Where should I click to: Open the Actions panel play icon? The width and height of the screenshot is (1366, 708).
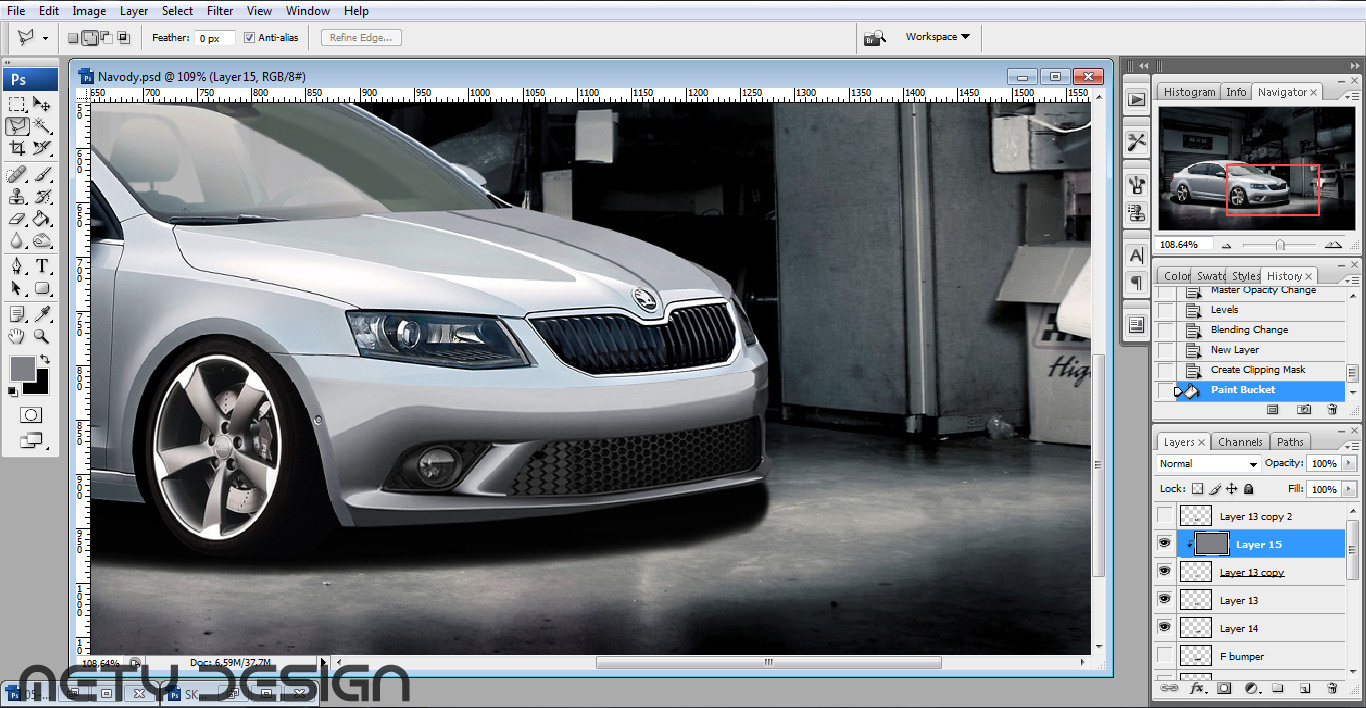tap(1136, 100)
